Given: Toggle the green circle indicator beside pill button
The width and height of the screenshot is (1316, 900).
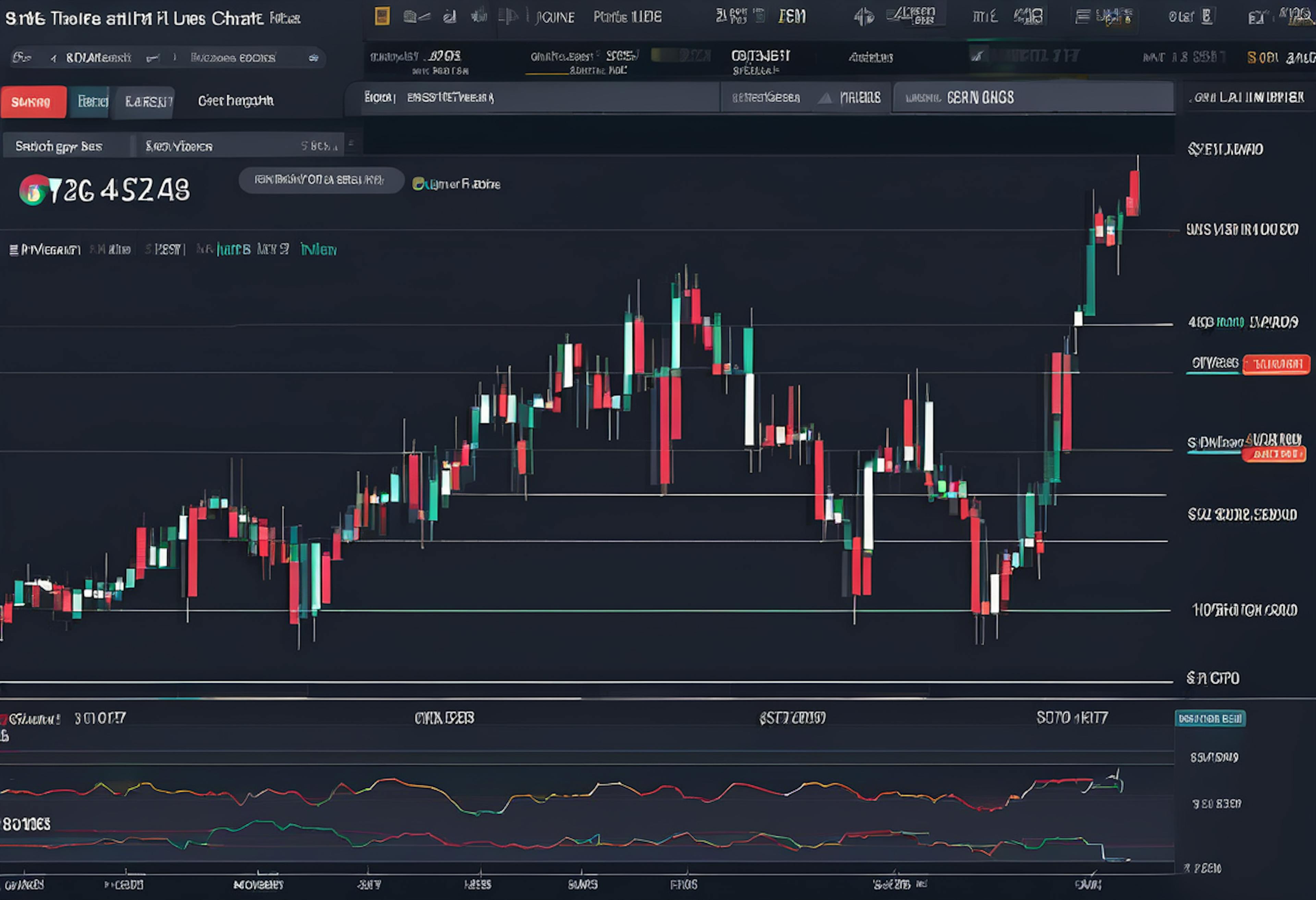Looking at the screenshot, I should [x=418, y=184].
